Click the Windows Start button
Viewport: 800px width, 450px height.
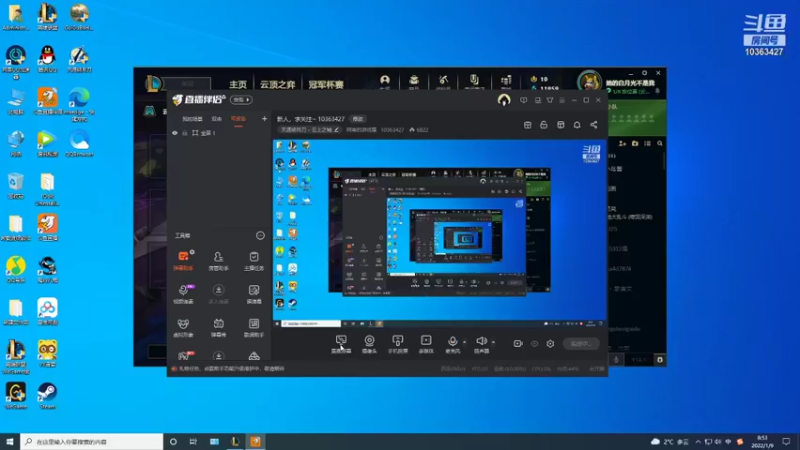(10, 441)
